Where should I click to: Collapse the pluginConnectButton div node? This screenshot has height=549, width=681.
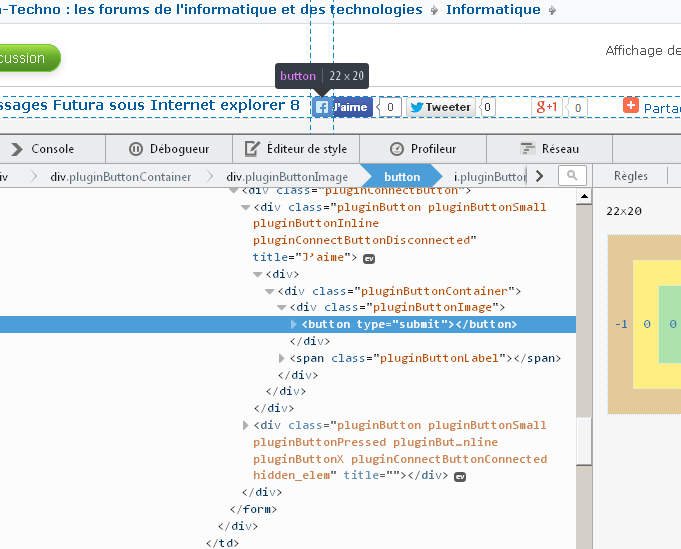pyautogui.click(x=234, y=191)
